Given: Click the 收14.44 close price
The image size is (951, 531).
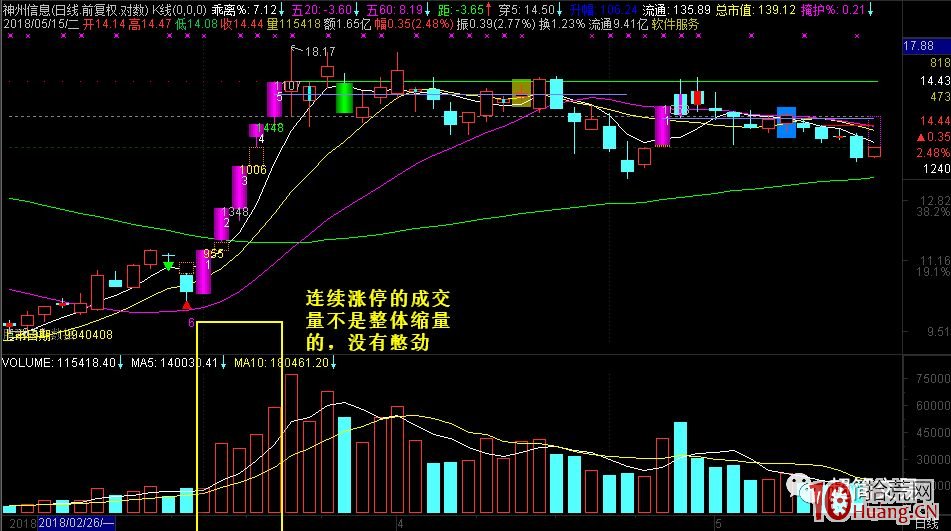Looking at the screenshot, I should [x=241, y=24].
